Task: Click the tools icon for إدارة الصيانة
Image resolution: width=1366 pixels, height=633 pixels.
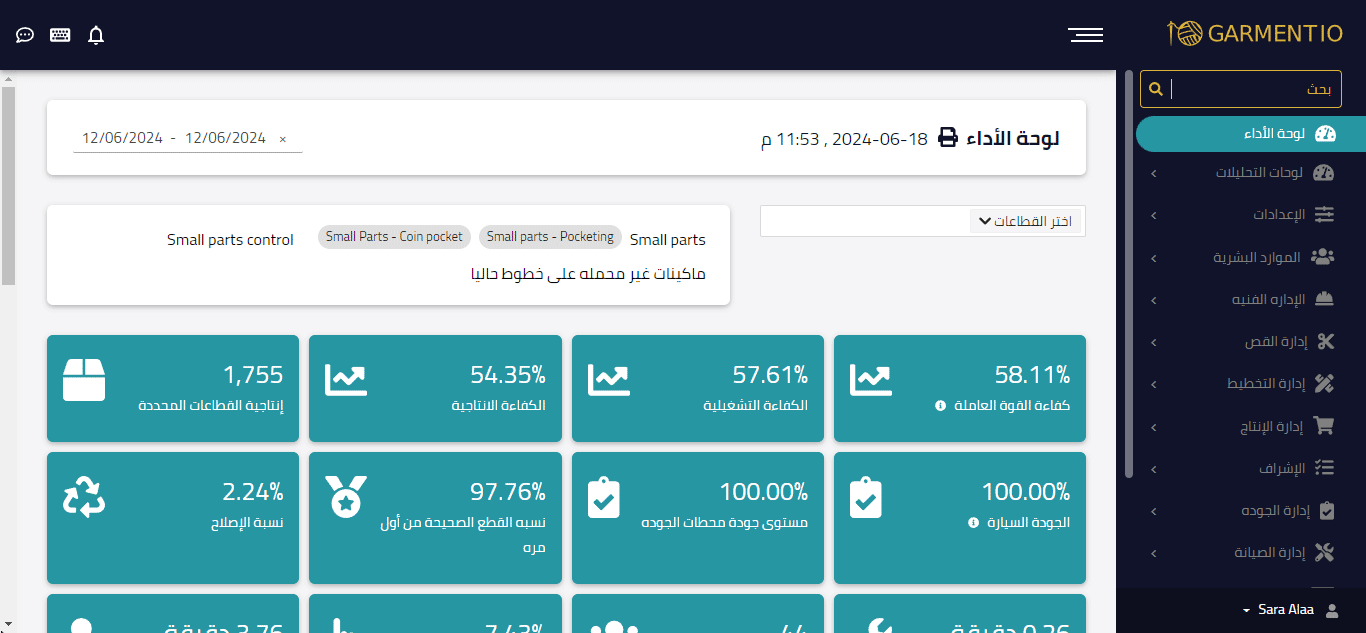Action: [1324, 552]
